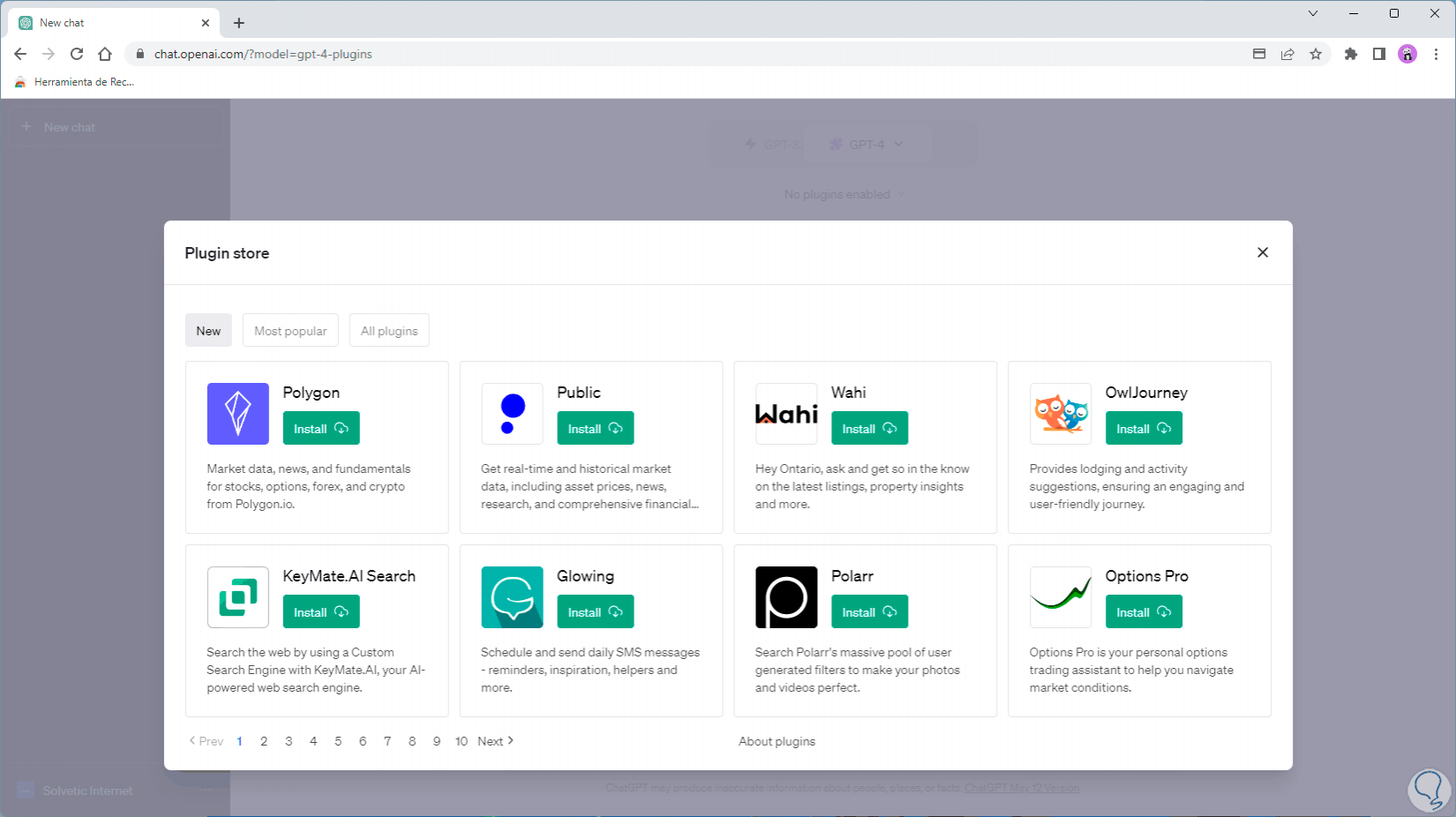The image size is (1456, 817).
Task: Install the Polygon plugin
Action: click(321, 428)
